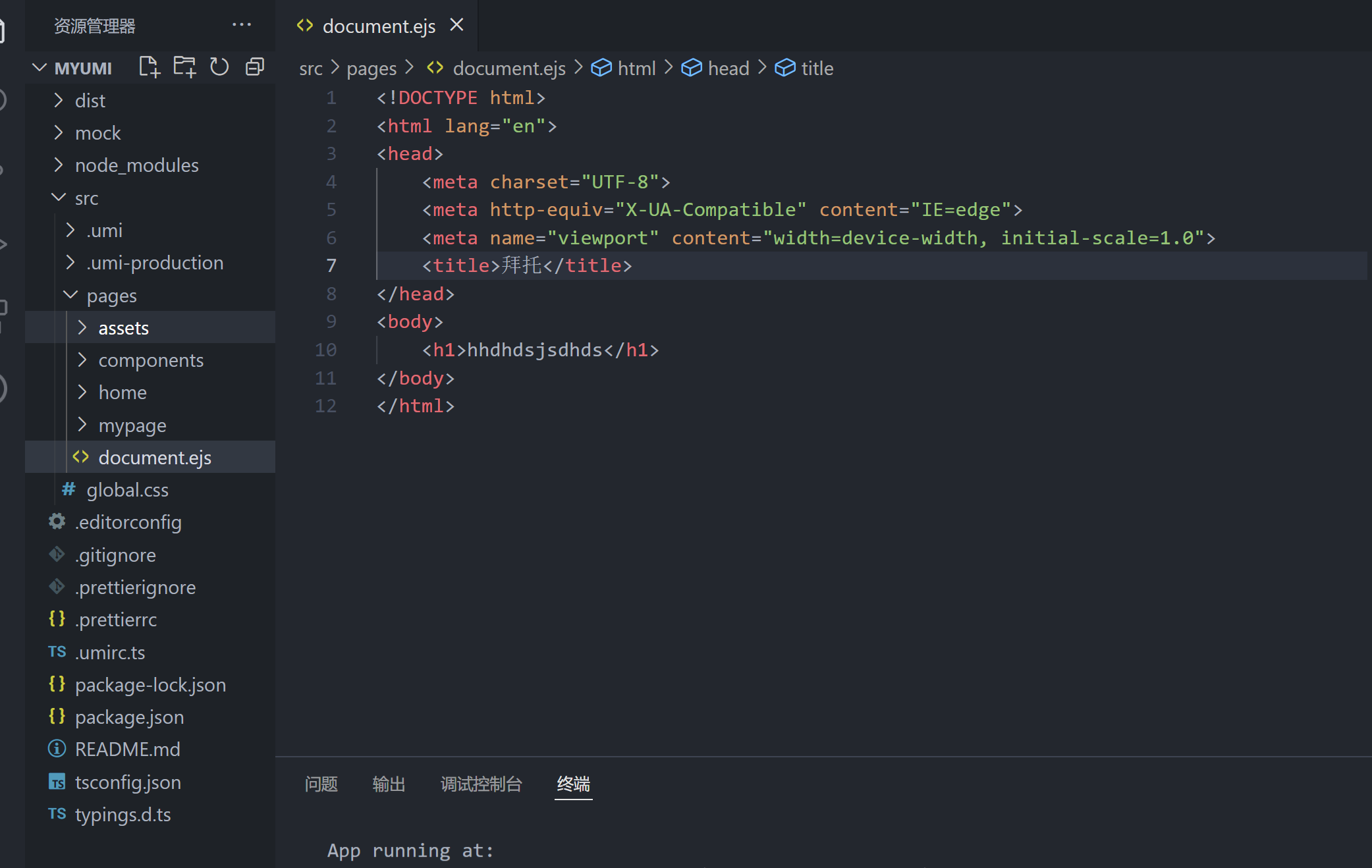This screenshot has height=868, width=1372.
Task: Click the head breadcrumb item
Action: (728, 68)
